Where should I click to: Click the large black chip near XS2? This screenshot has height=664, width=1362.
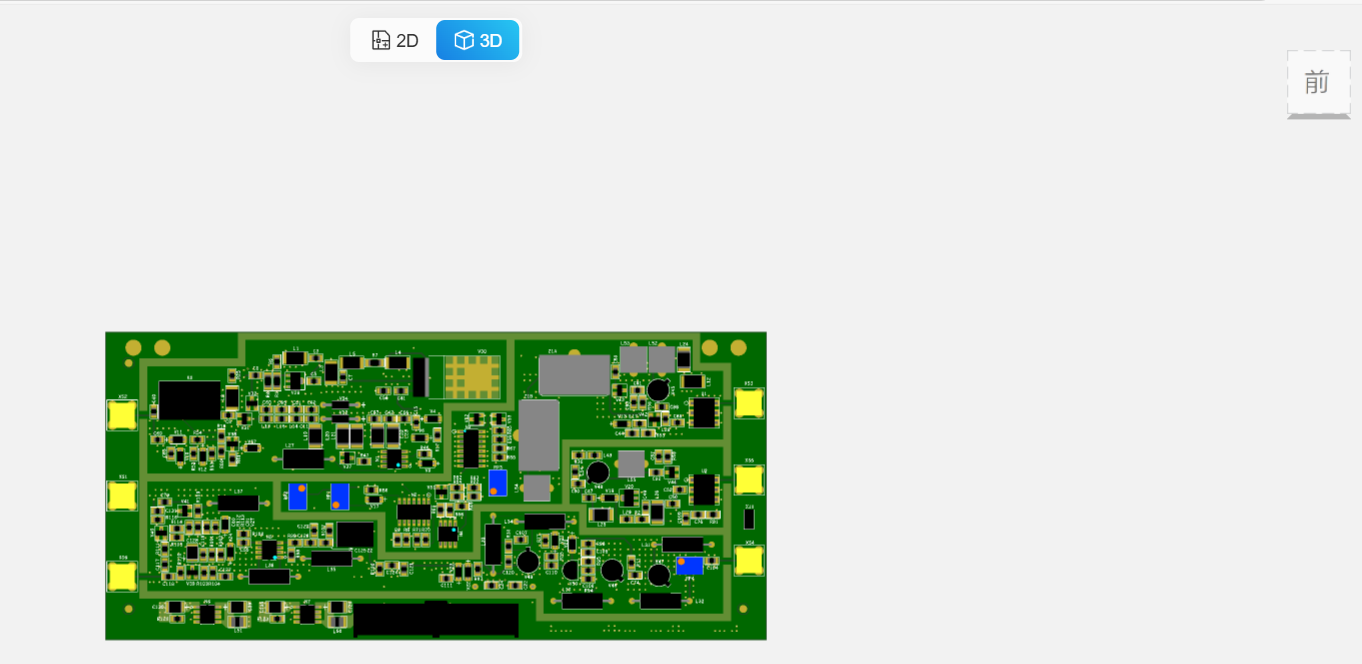[189, 400]
